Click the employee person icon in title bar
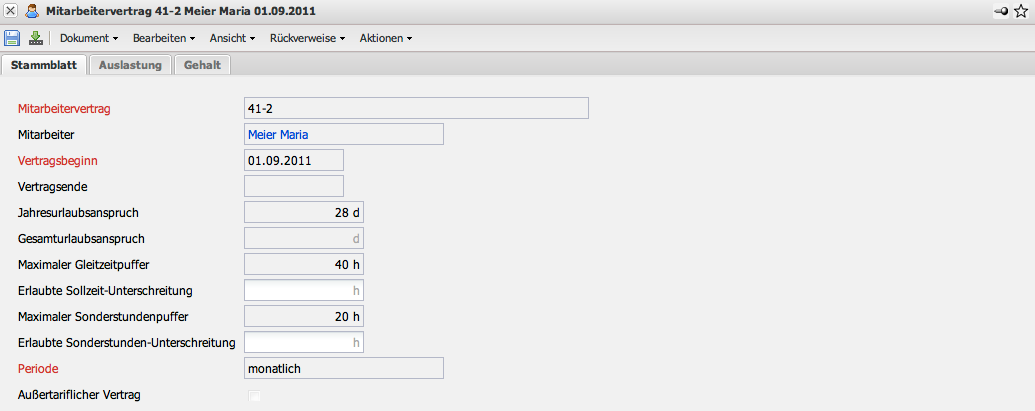 tap(32, 10)
